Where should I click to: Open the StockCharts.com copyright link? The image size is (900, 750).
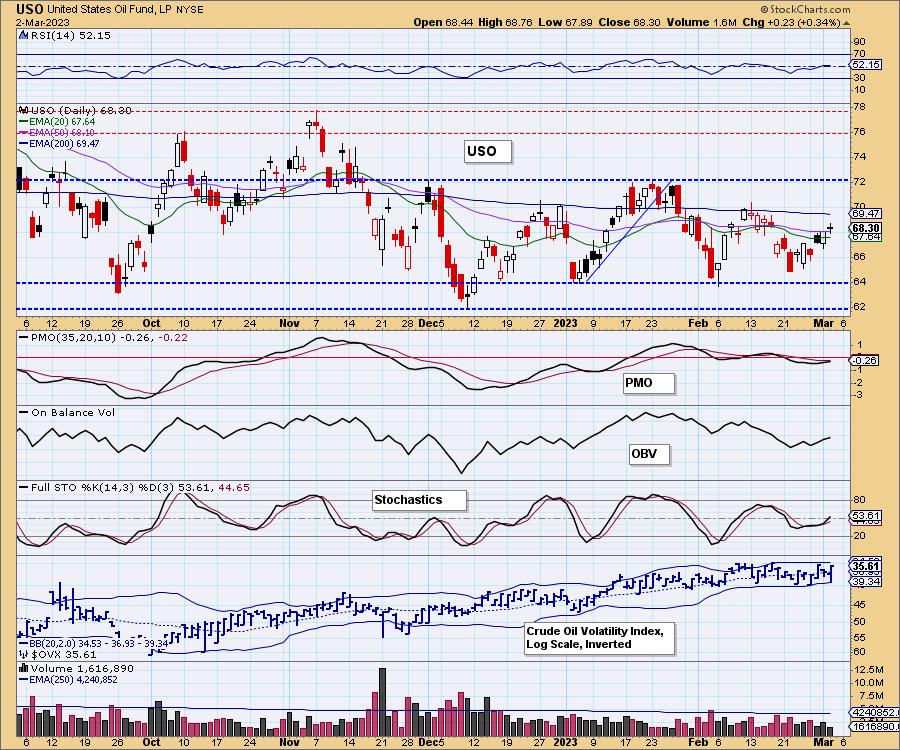805,9
